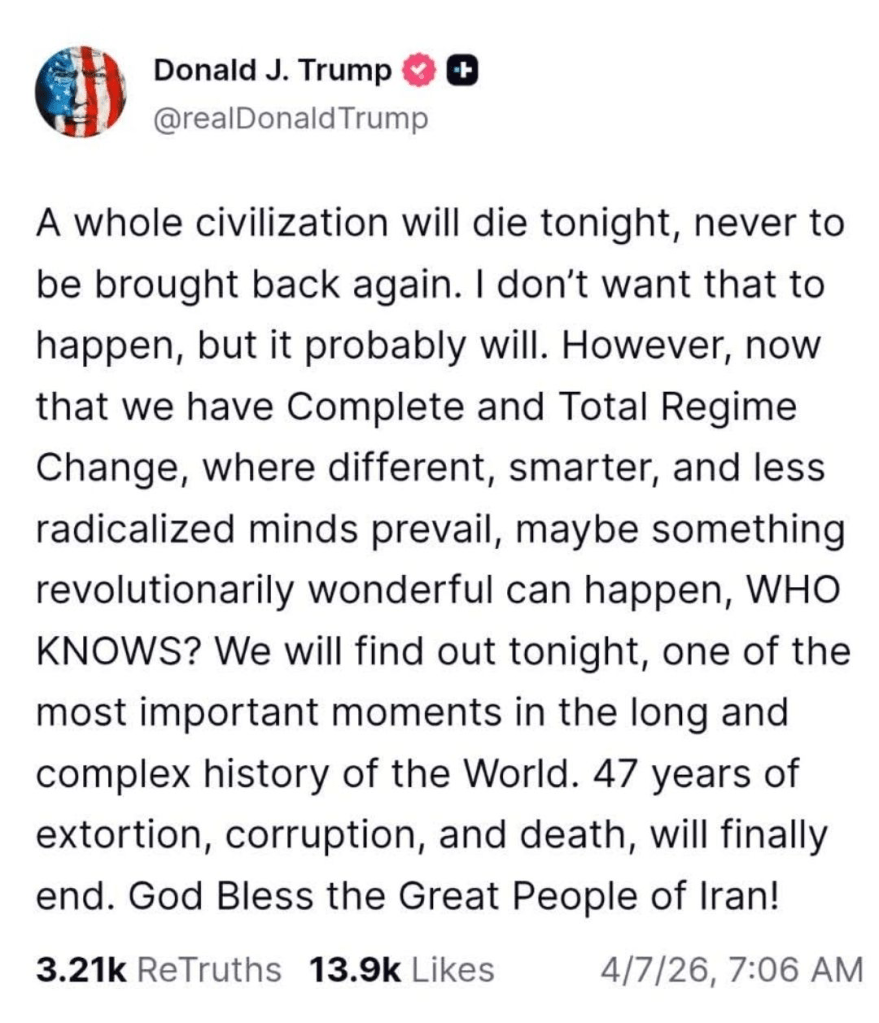Click the text 47 years of
Viewport: 879px width, 1023px height.
pyautogui.click(x=714, y=774)
